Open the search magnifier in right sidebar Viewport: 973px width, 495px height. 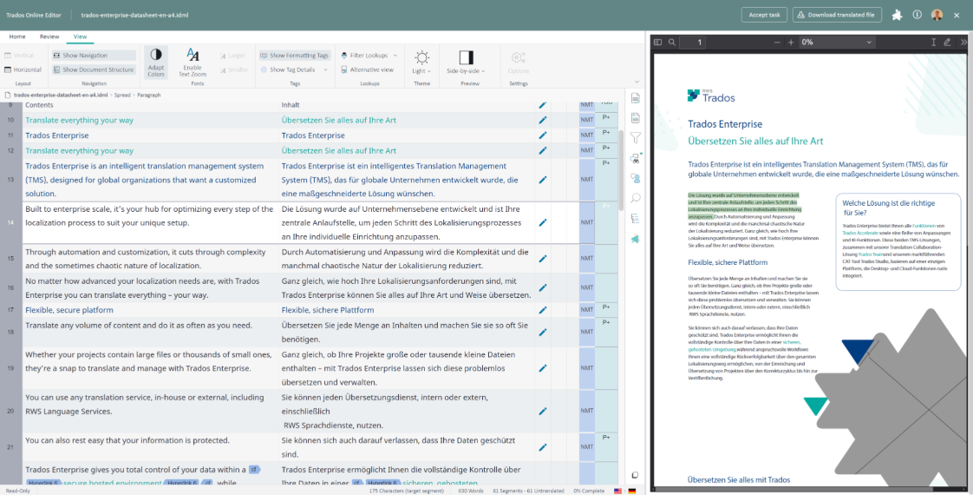(635, 198)
